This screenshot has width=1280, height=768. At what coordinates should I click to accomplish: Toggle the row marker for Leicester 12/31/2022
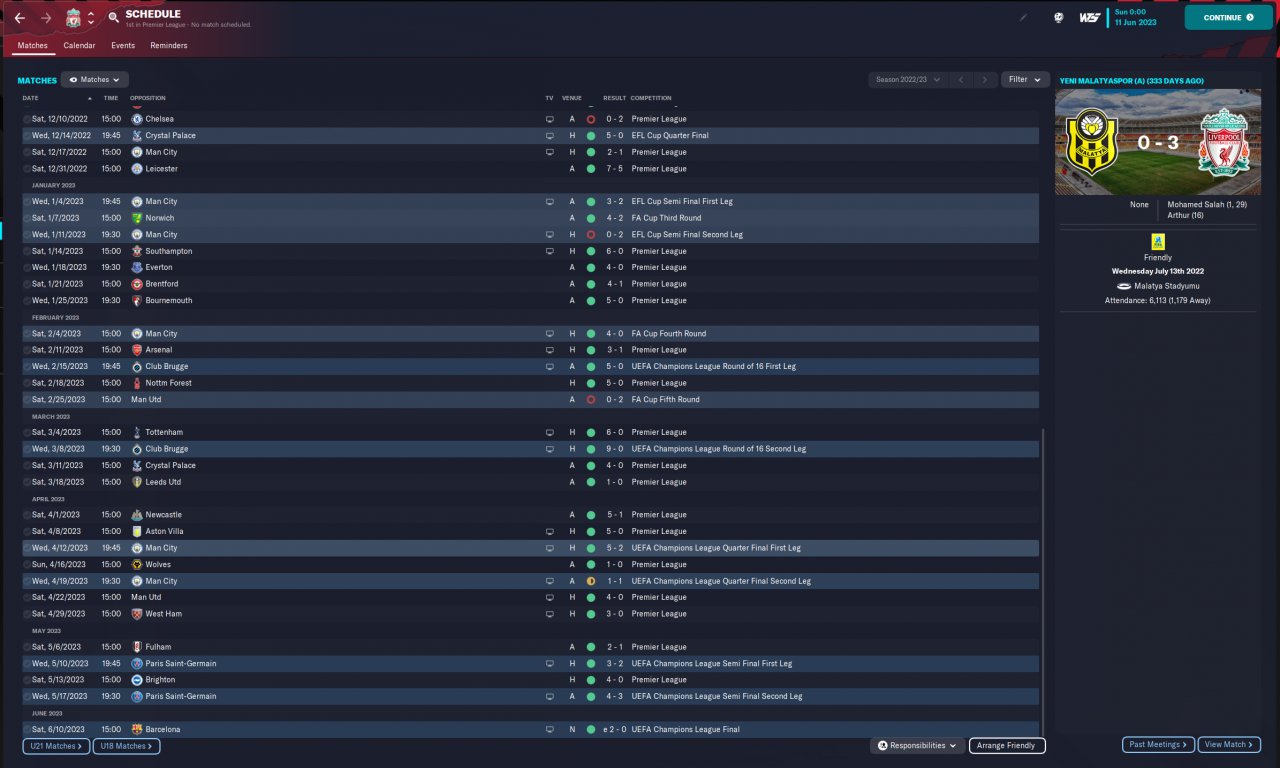pyautogui.click(x=27, y=169)
